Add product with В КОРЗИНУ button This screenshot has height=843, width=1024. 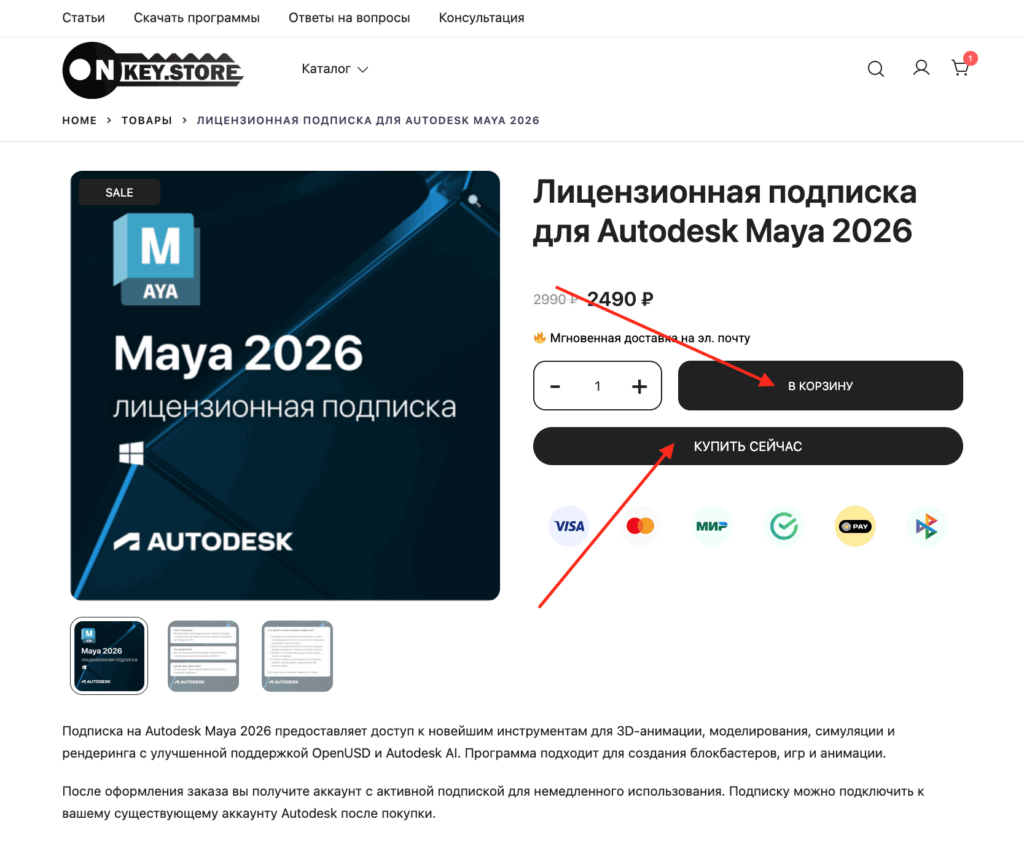tap(820, 386)
